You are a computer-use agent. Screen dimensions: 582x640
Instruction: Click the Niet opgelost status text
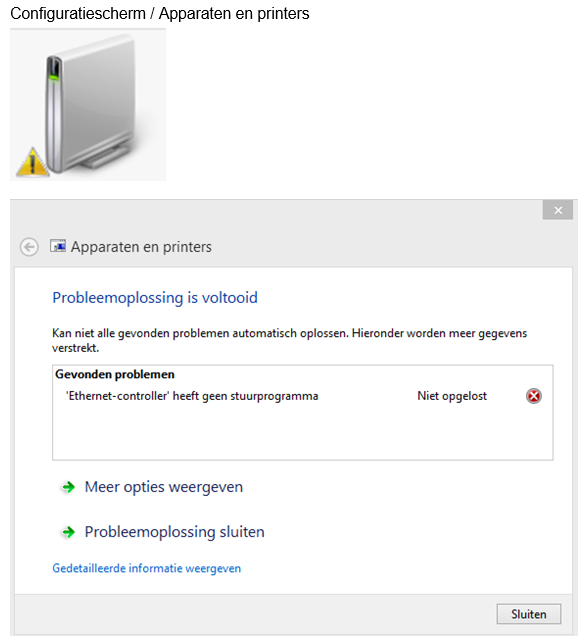click(452, 396)
